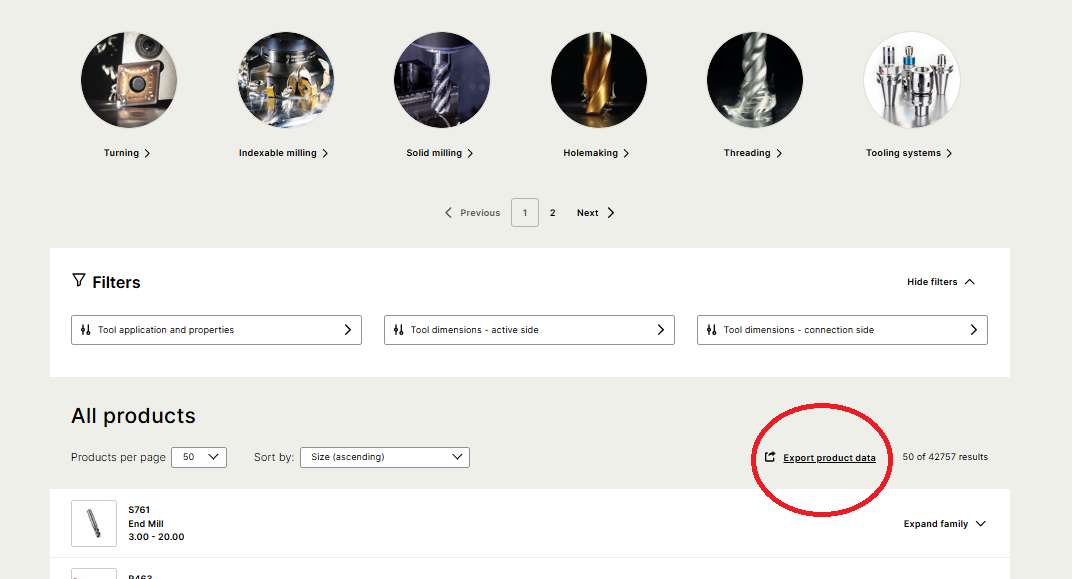Open the Threading category image
Image resolution: width=1072 pixels, height=579 pixels.
point(754,80)
